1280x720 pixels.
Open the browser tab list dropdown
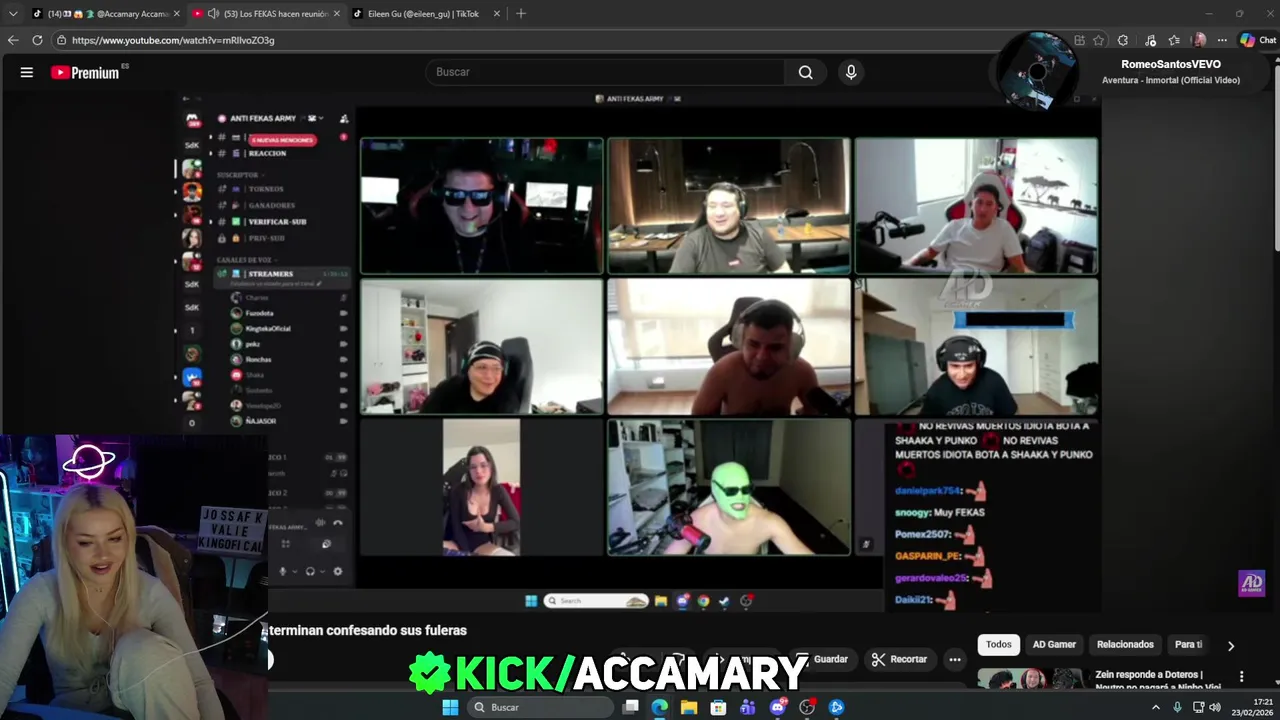[13, 13]
